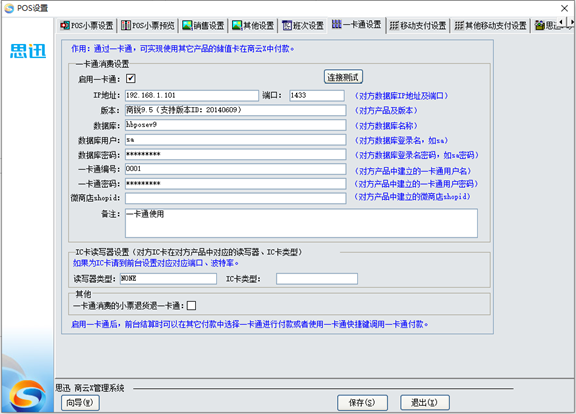This screenshot has width=576, height=414.
Task: Open the 读写器类型 field showing NONE
Action: click(x=169, y=279)
